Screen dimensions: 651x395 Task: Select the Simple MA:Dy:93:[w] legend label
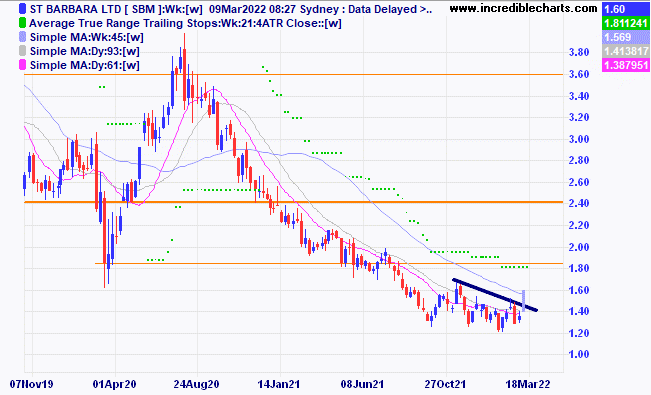click(x=85, y=51)
